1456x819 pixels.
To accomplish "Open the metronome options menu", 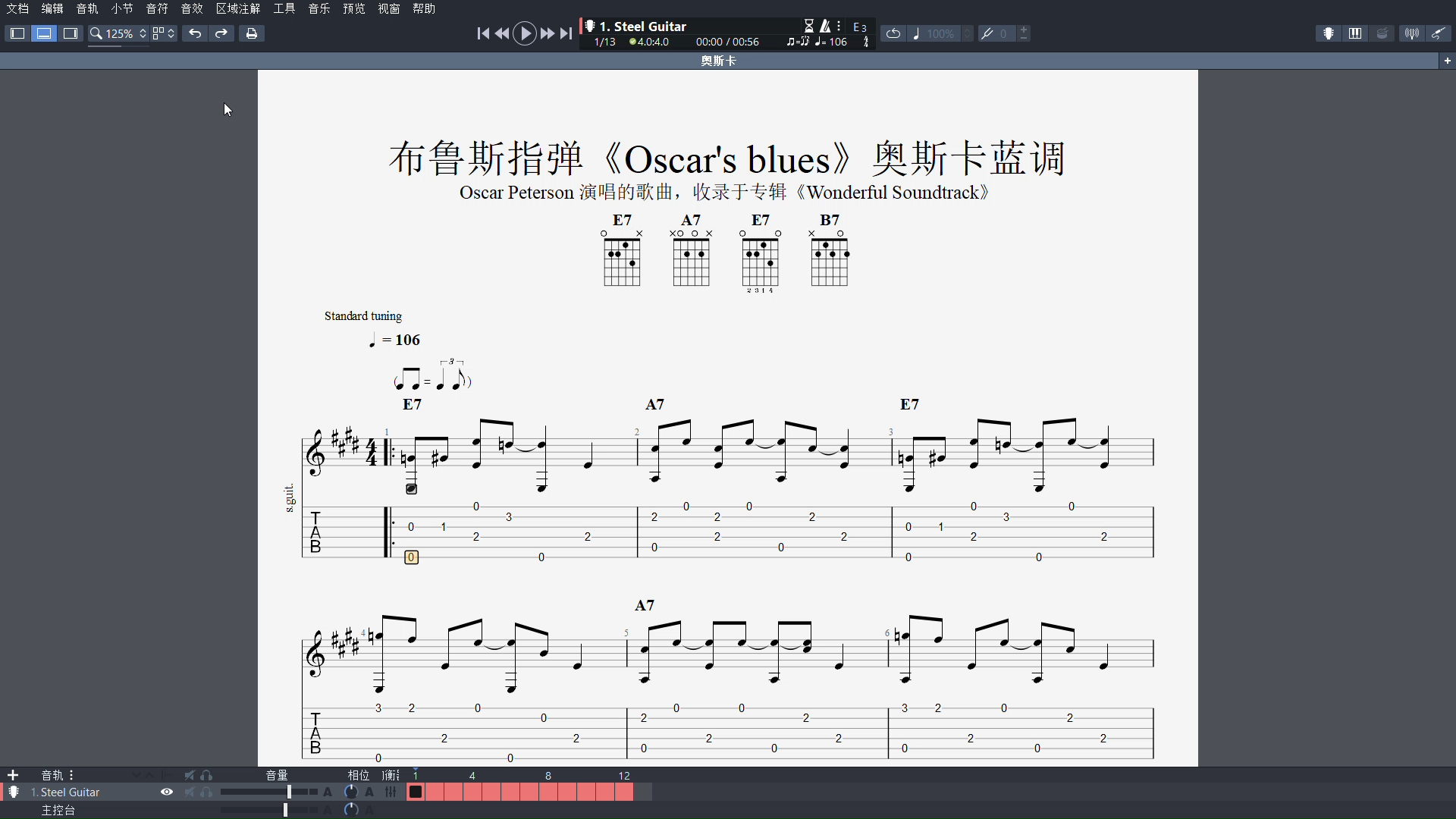I will tap(839, 26).
